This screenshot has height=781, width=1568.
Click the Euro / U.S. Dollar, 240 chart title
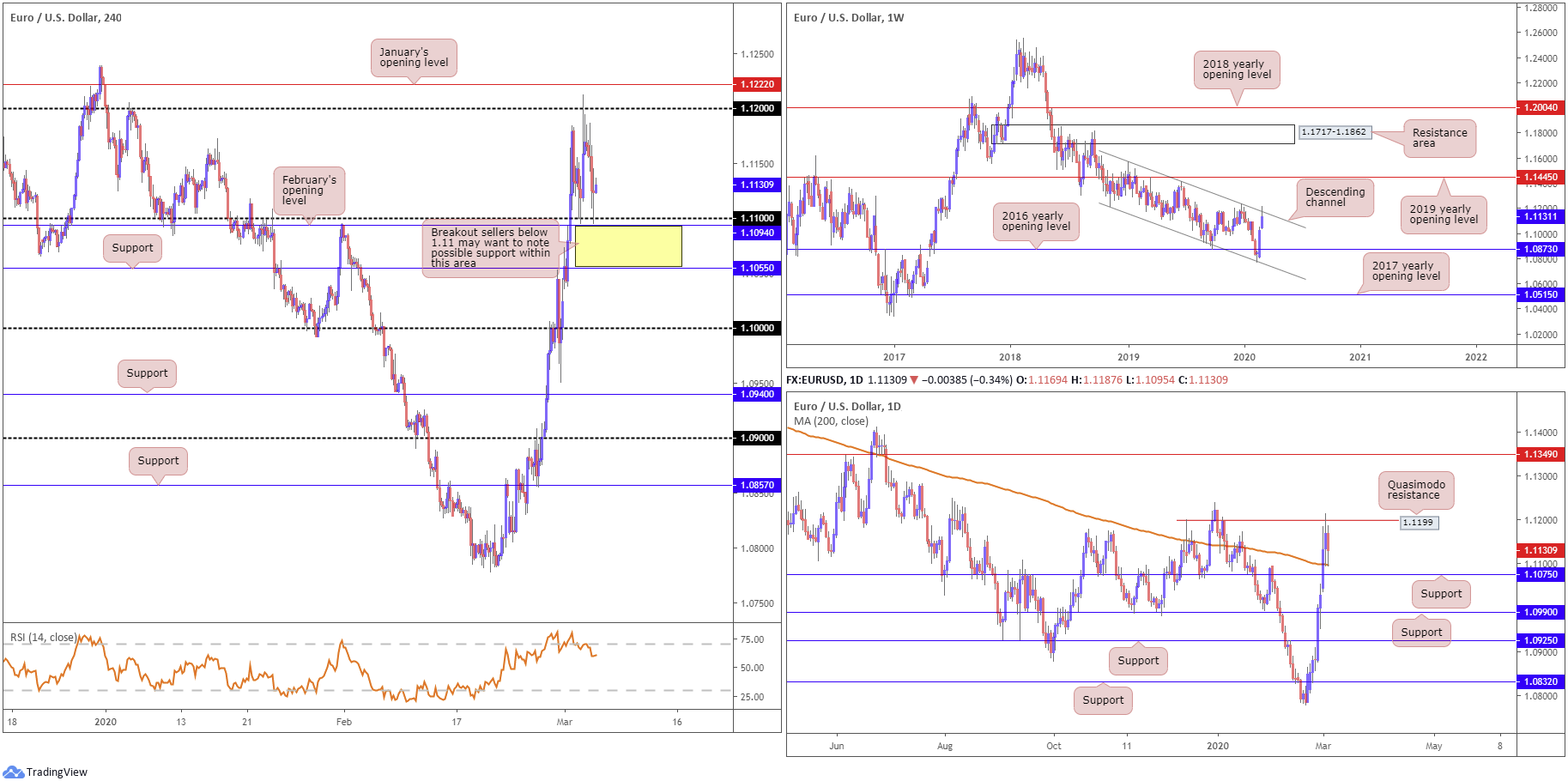click(x=66, y=17)
